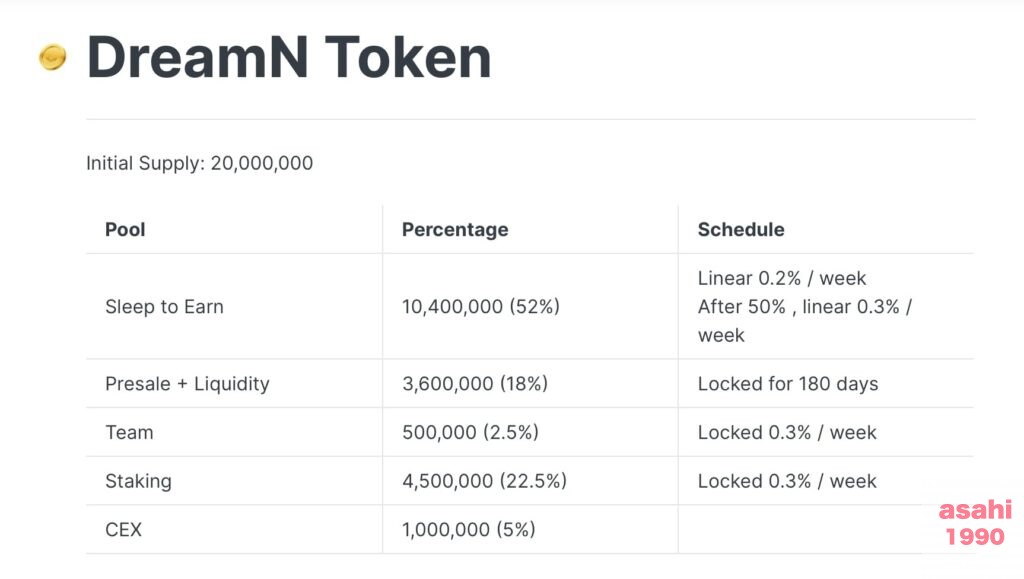
Task: Click the gold coin icon beside the title
Action: click(52, 57)
